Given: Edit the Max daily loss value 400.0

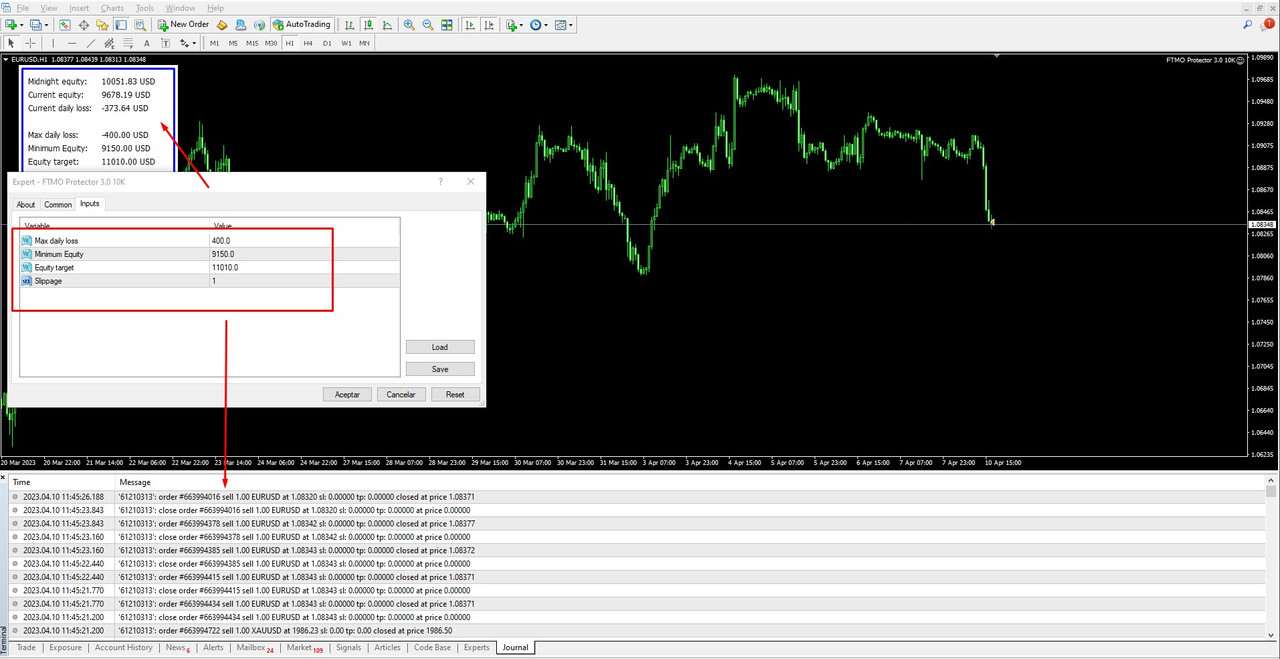Looking at the screenshot, I should (304, 241).
